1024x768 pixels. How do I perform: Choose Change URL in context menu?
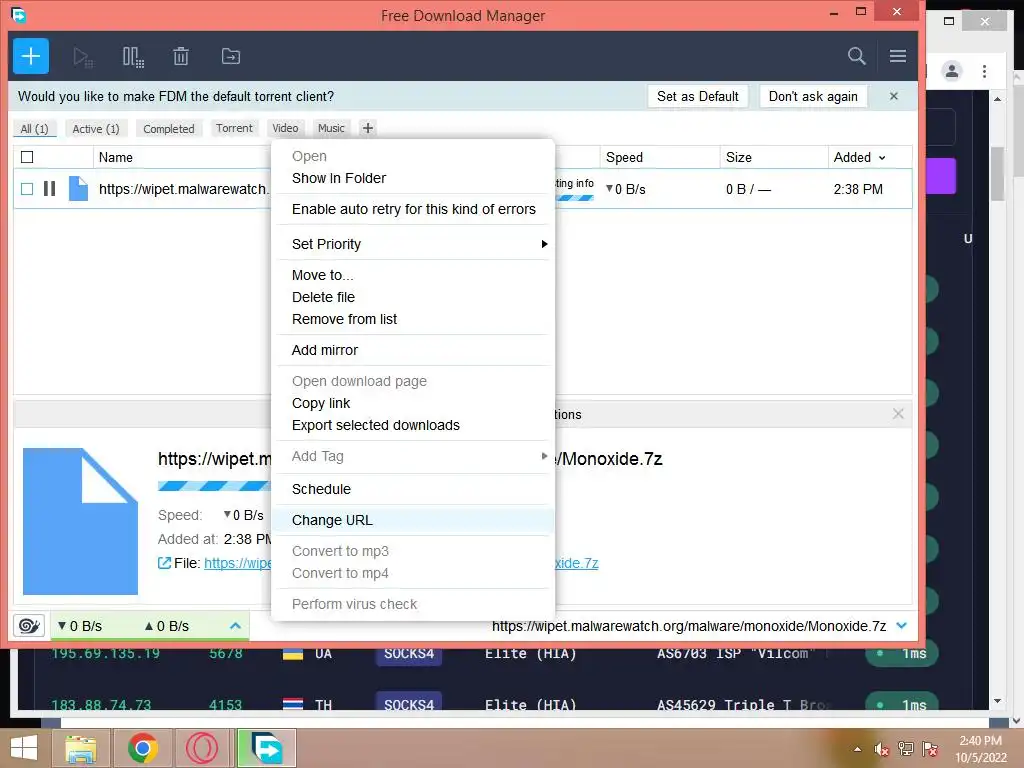tap(413, 520)
